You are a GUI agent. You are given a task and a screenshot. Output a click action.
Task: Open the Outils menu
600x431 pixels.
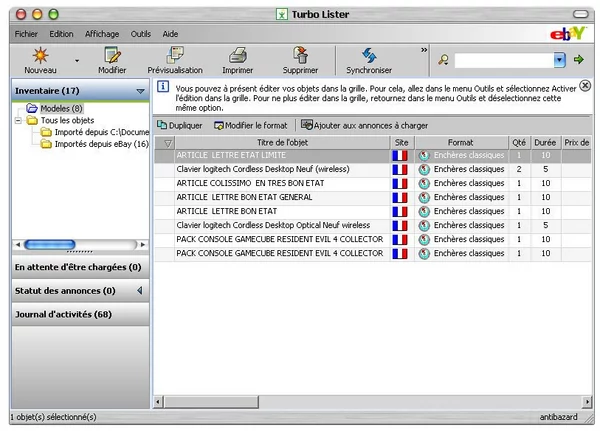click(x=141, y=34)
